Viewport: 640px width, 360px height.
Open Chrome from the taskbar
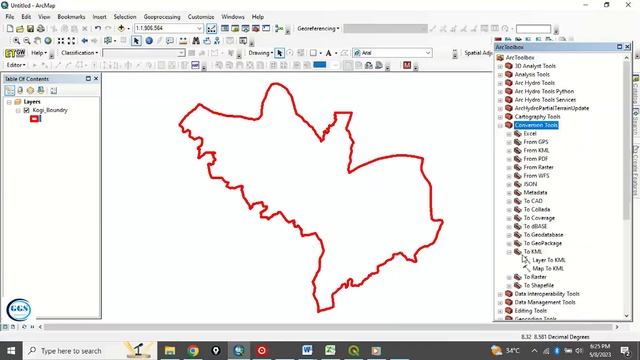point(193,351)
